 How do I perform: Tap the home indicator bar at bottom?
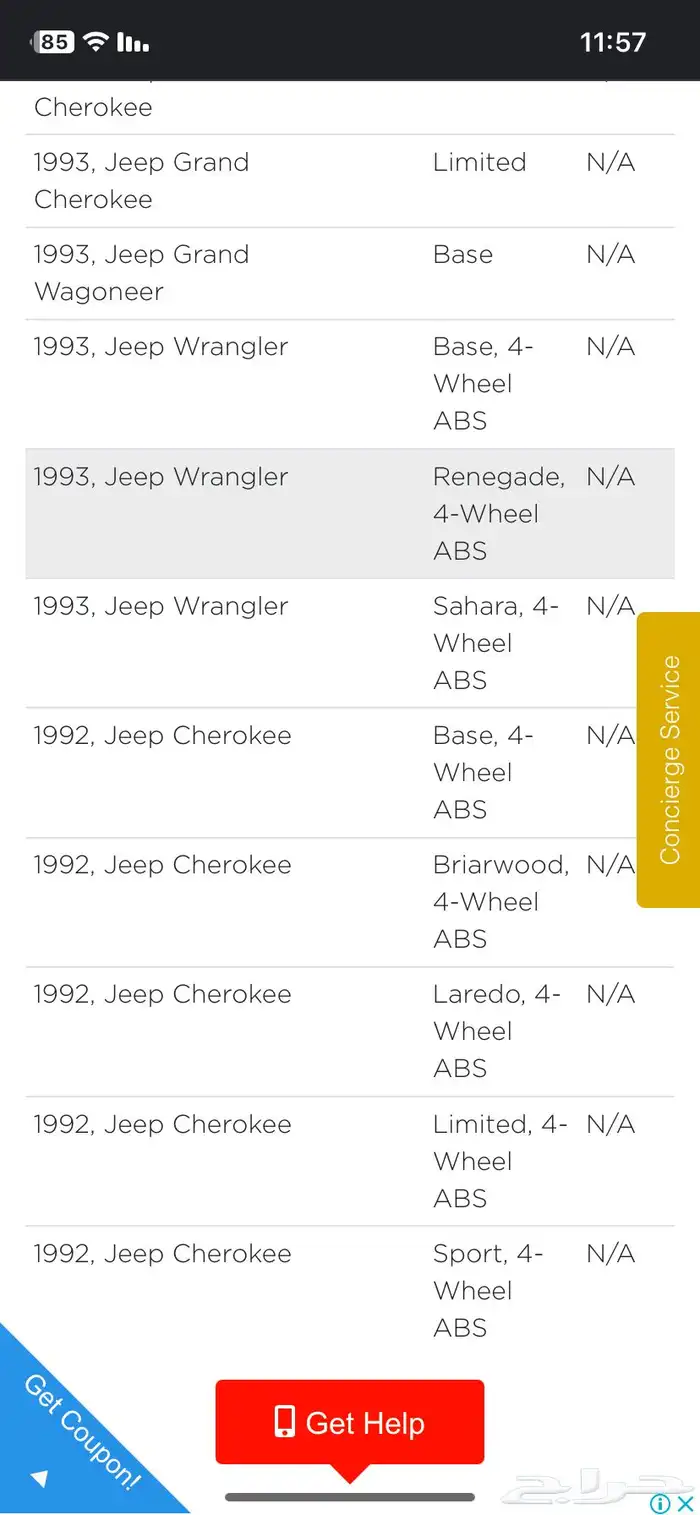[350, 1497]
